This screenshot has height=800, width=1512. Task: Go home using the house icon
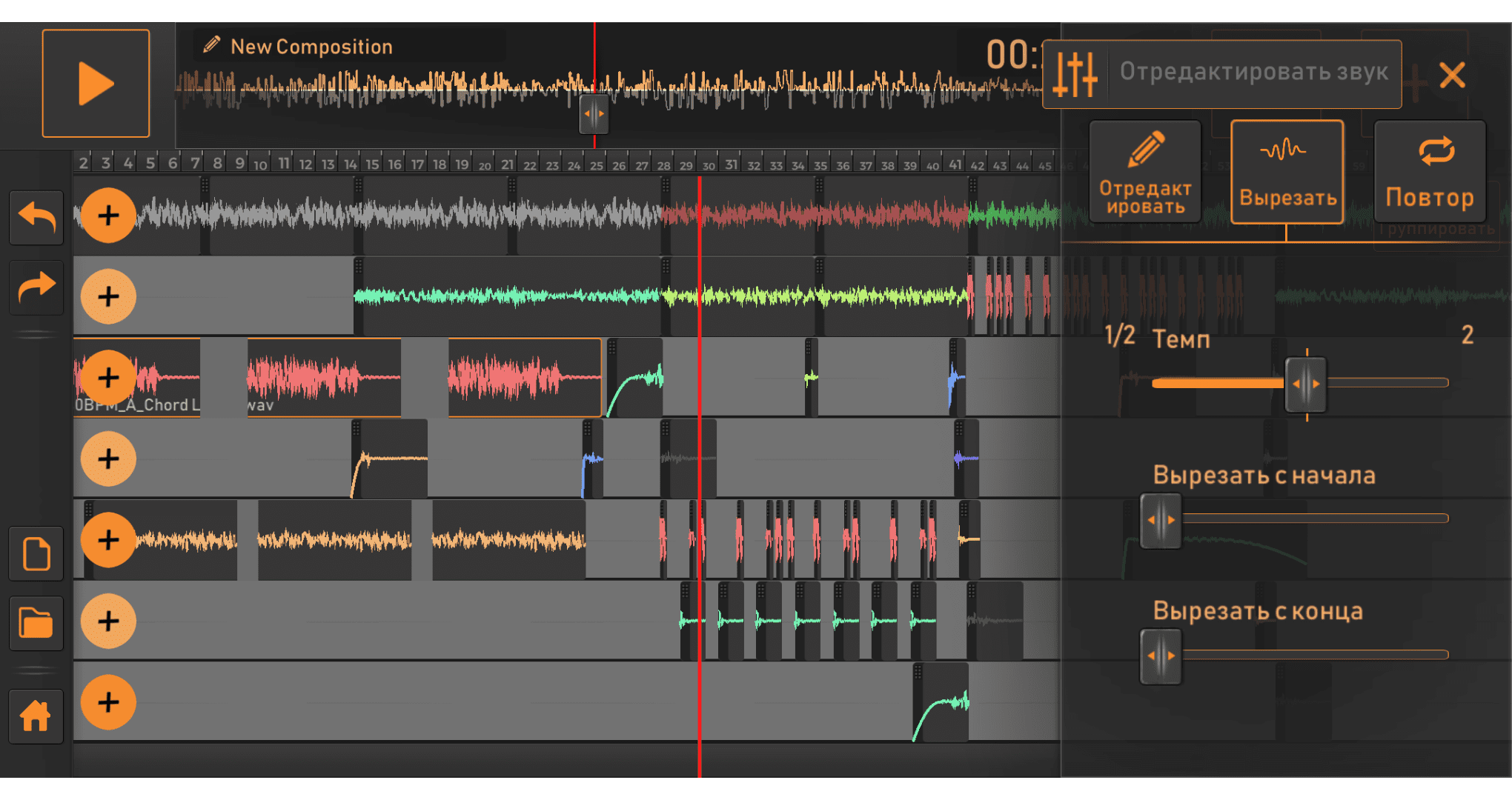pyautogui.click(x=36, y=716)
